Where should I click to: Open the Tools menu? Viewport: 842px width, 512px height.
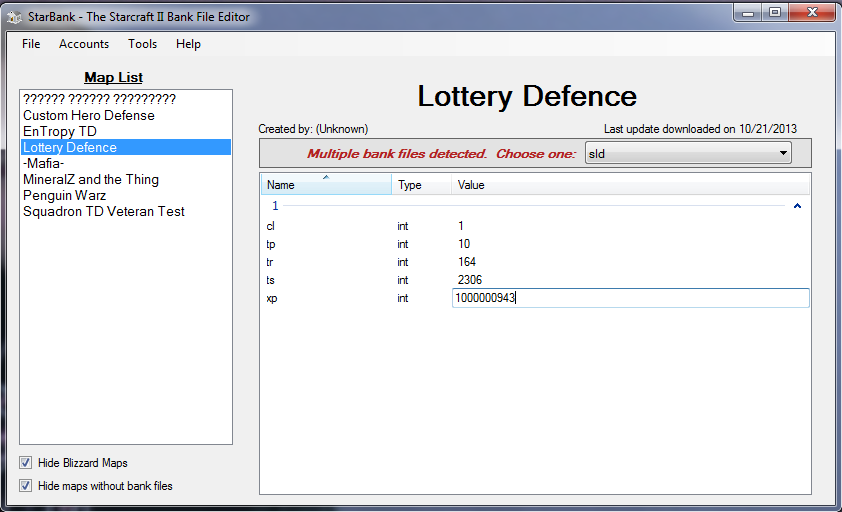point(142,44)
